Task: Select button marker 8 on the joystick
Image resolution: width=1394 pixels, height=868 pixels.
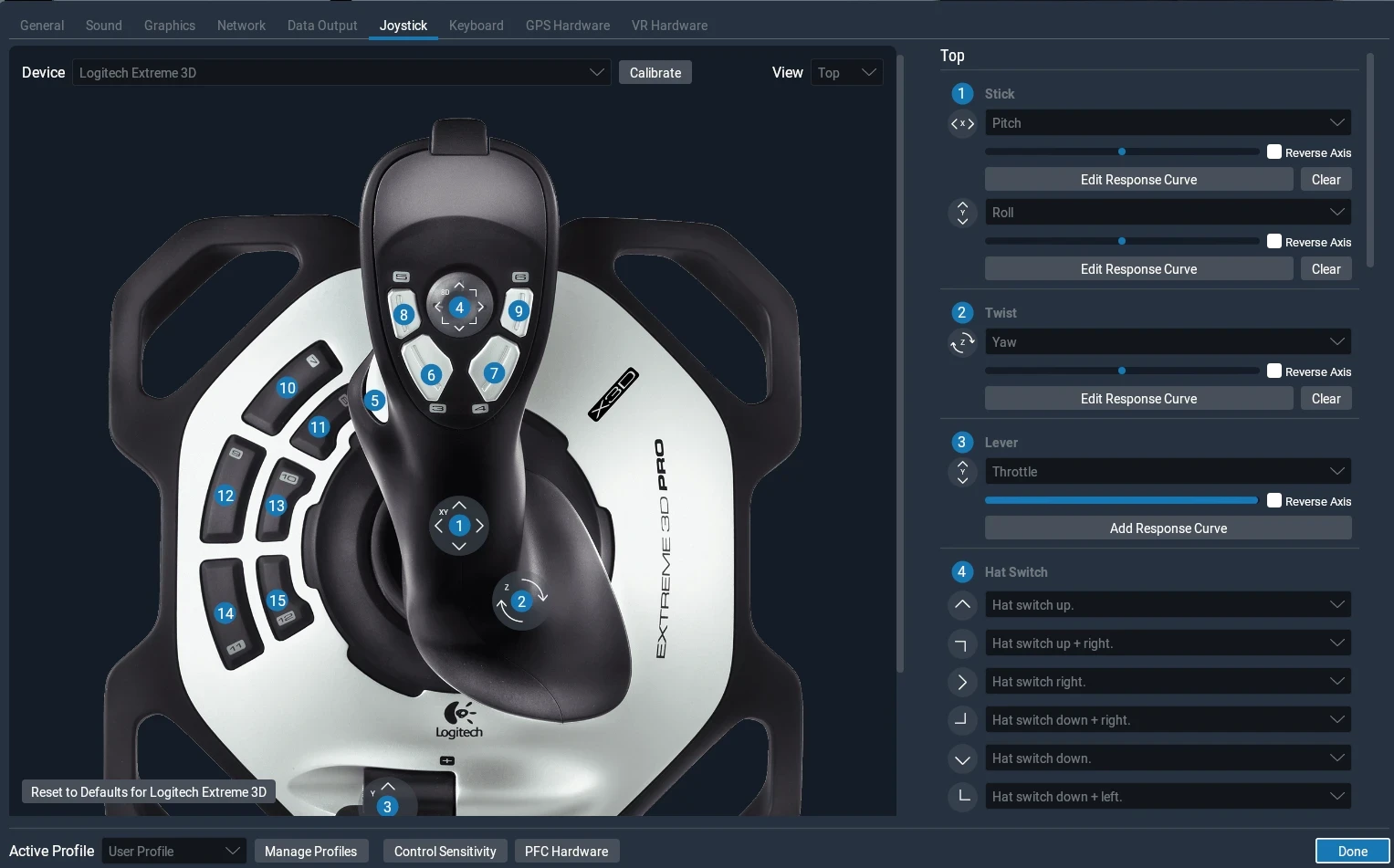Action: (x=404, y=316)
